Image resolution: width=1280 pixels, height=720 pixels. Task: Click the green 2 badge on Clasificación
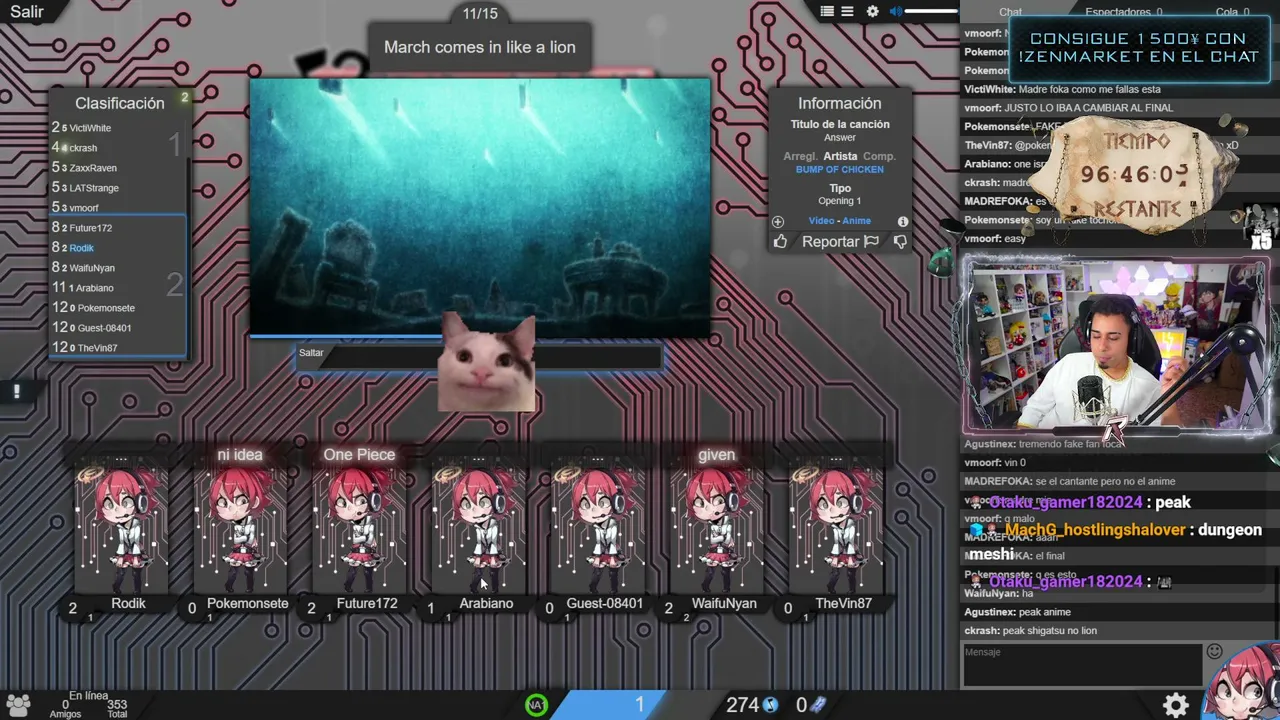pos(184,97)
